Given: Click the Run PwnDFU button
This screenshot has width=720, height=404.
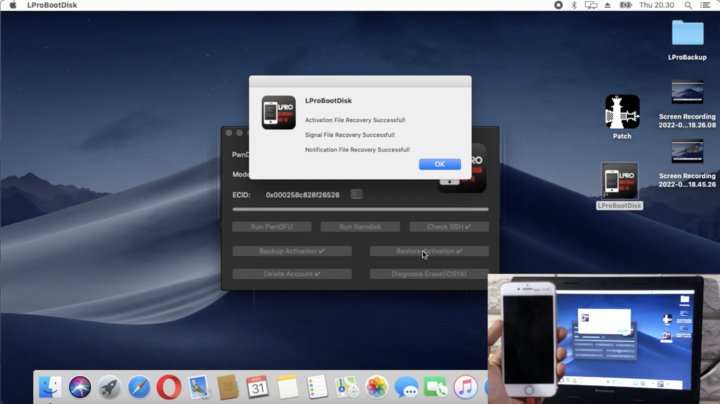Looking at the screenshot, I should point(271,227).
